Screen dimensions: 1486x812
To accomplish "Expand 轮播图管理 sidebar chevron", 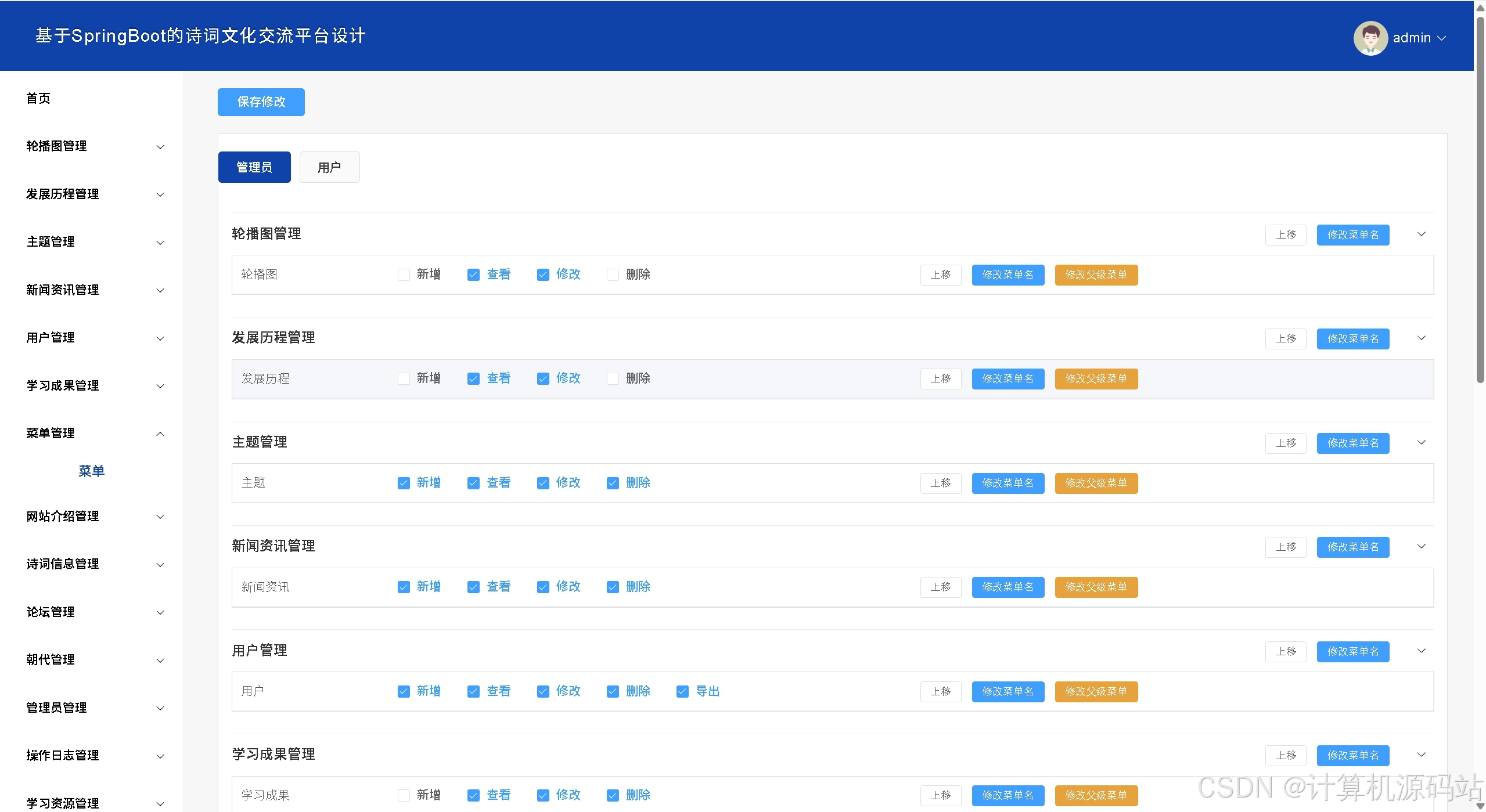I will click(x=160, y=147).
